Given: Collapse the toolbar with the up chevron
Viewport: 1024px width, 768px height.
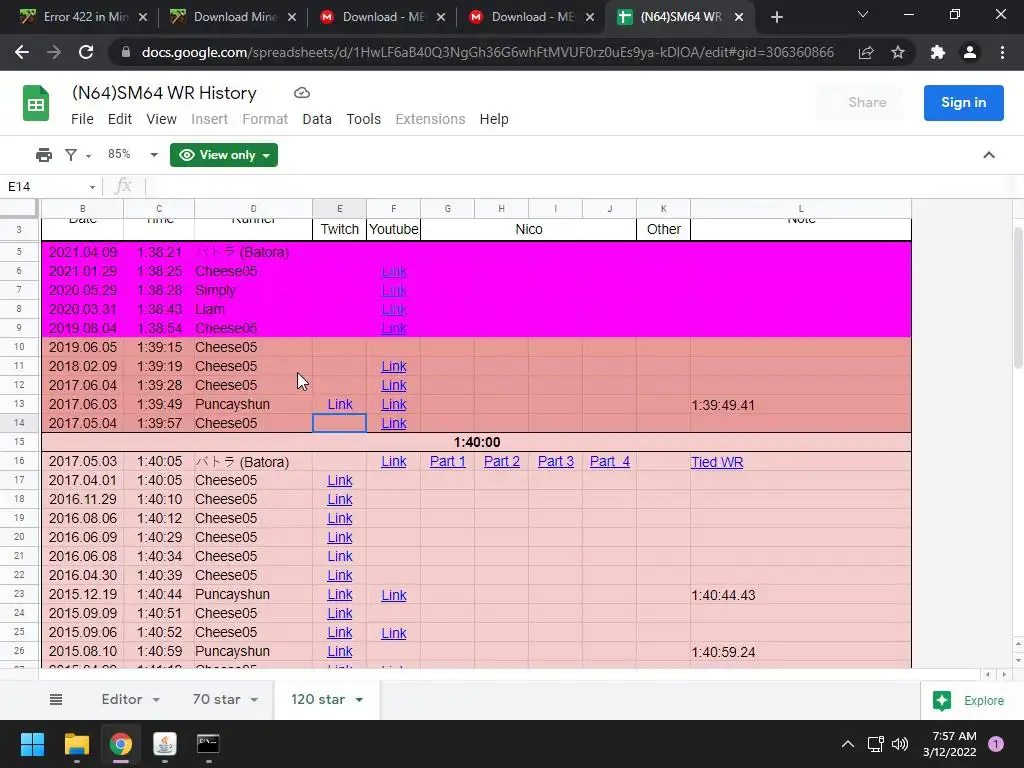Looking at the screenshot, I should click(x=989, y=155).
